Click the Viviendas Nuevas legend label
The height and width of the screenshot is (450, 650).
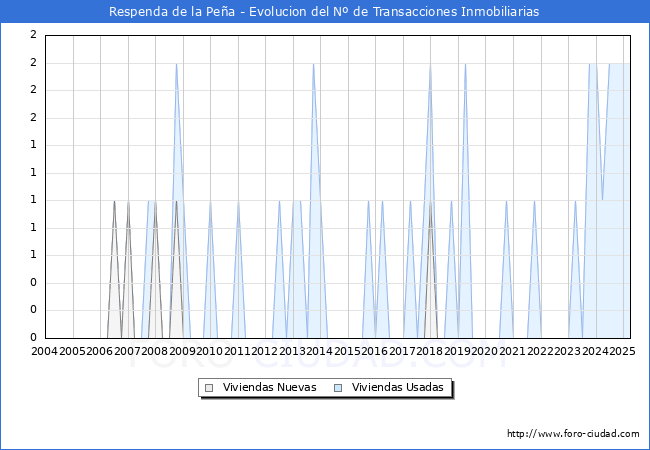pos(269,387)
